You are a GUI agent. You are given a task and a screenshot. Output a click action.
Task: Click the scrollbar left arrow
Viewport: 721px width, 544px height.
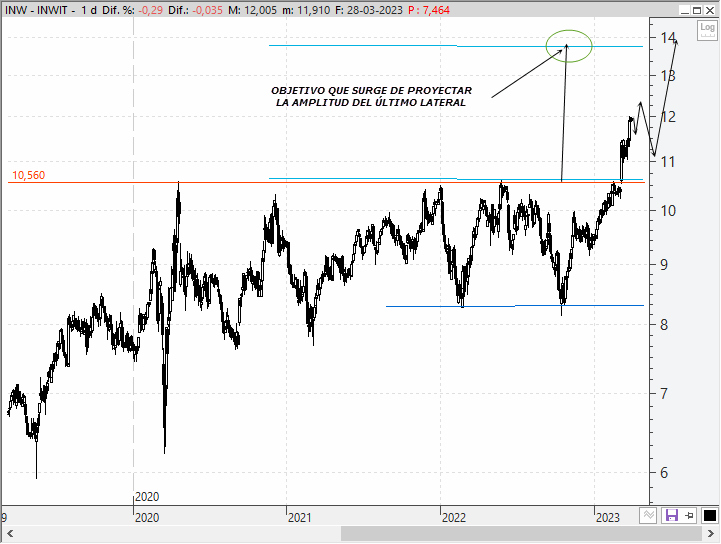10,534
